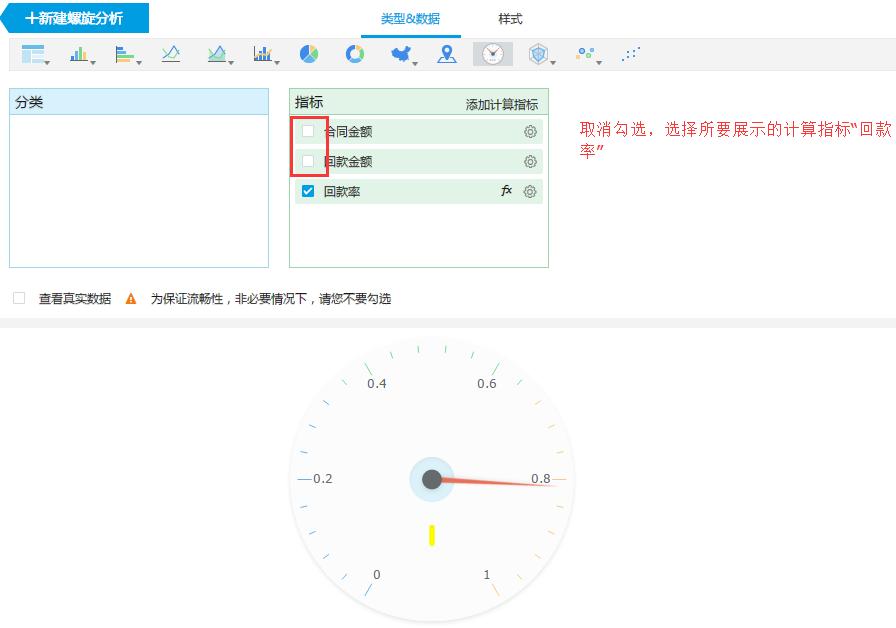The width and height of the screenshot is (896, 628).
Task: Select the 类型&数据 tab
Action: click(x=410, y=18)
